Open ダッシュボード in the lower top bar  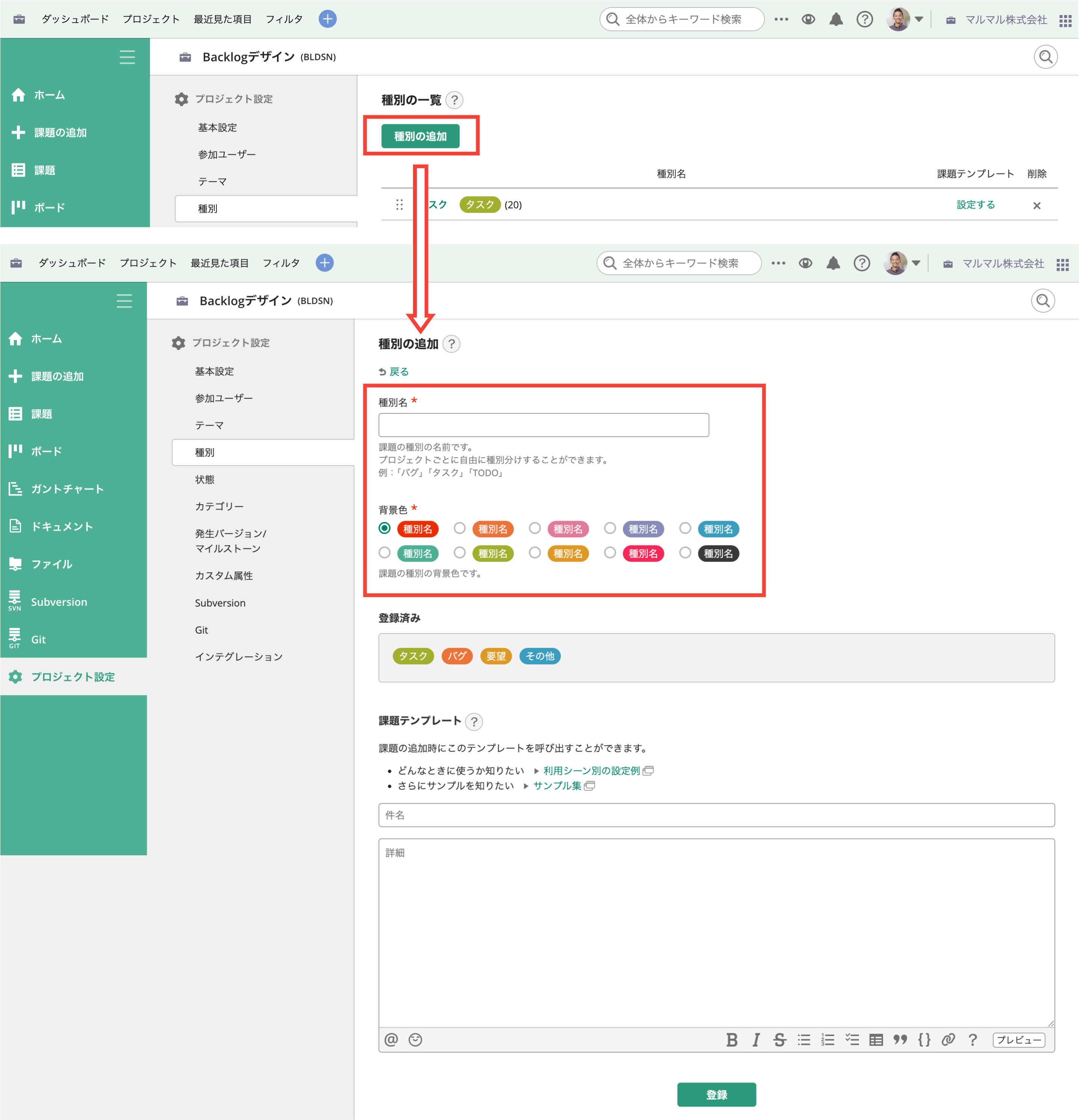pos(72,263)
